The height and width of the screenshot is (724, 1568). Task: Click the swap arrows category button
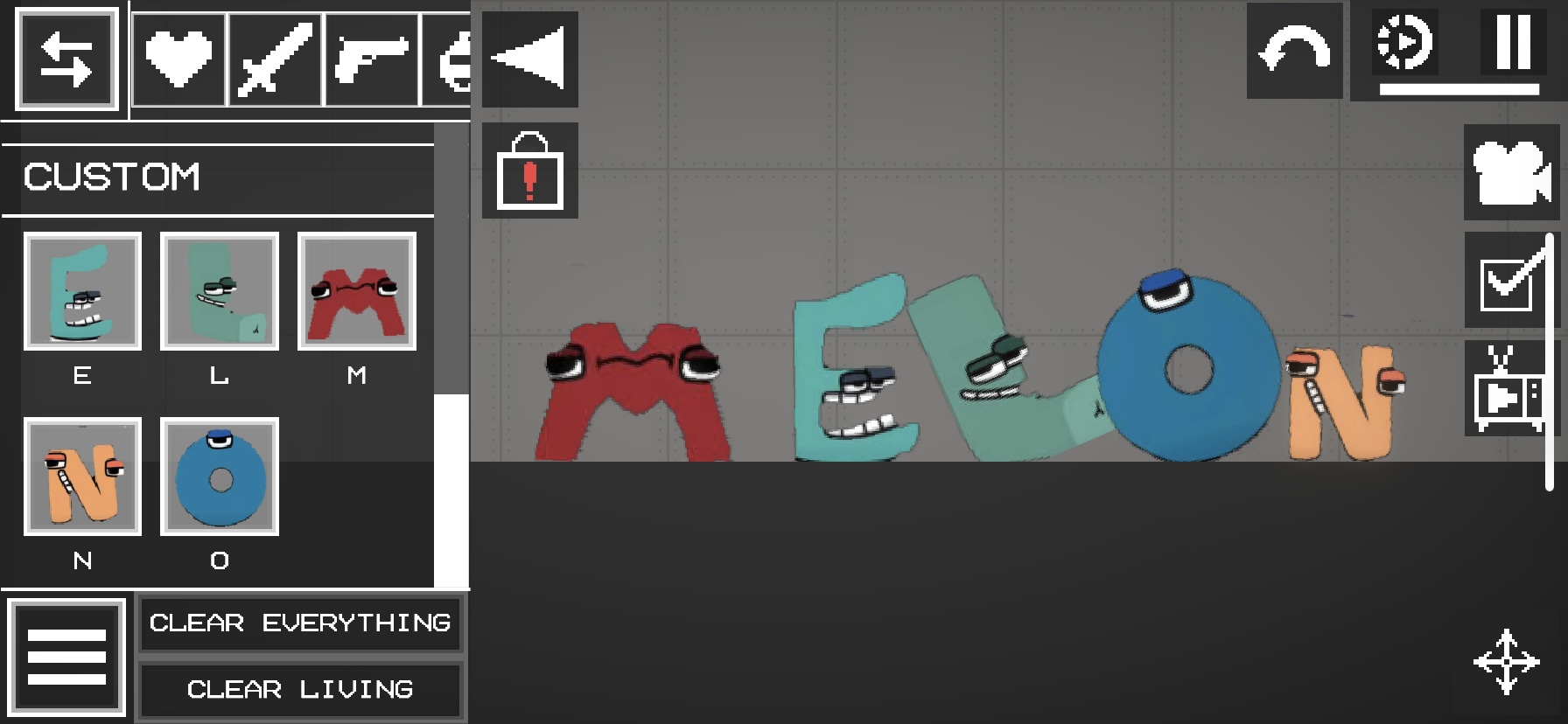(x=66, y=59)
